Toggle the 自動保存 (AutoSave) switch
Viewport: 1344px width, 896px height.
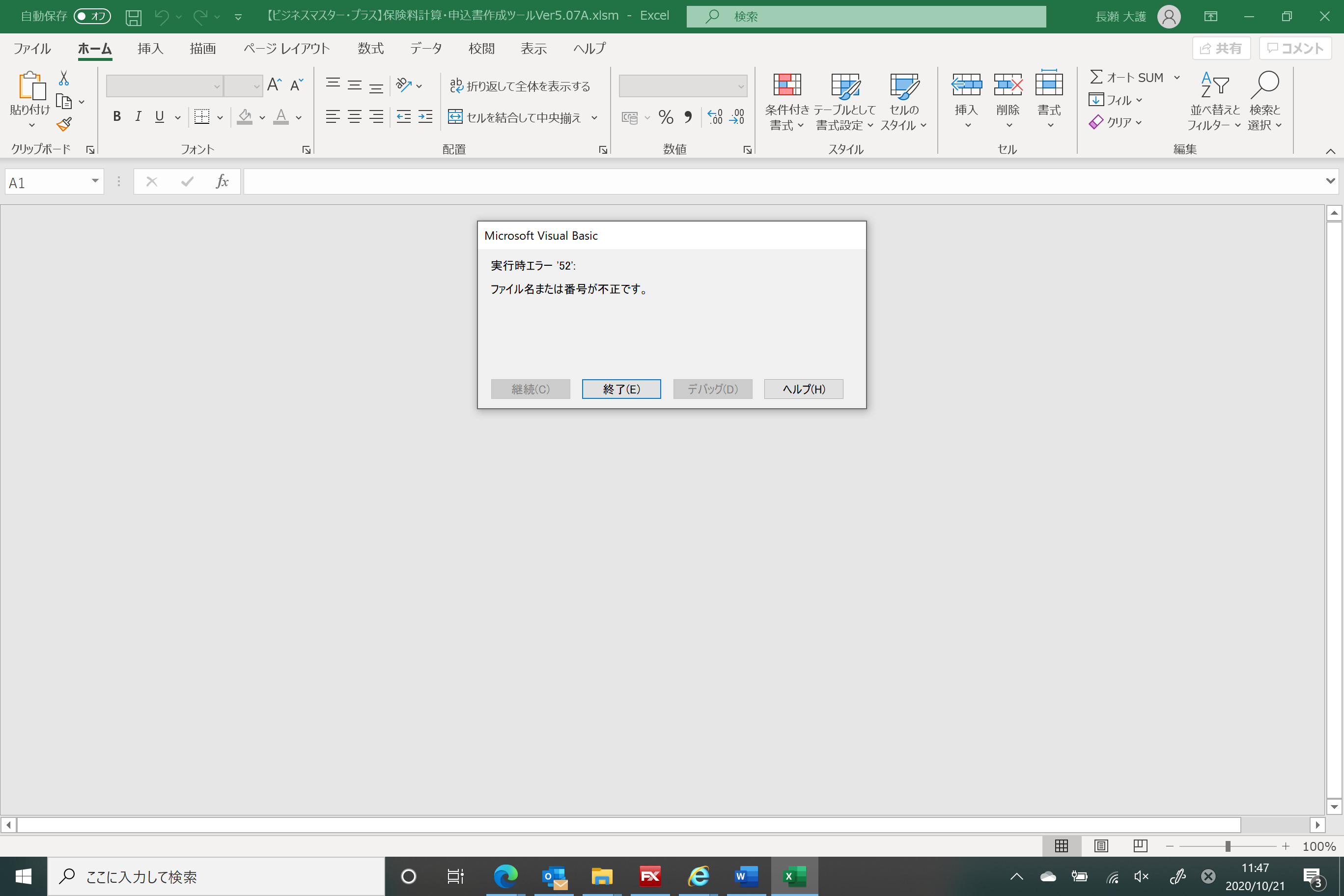[x=91, y=16]
